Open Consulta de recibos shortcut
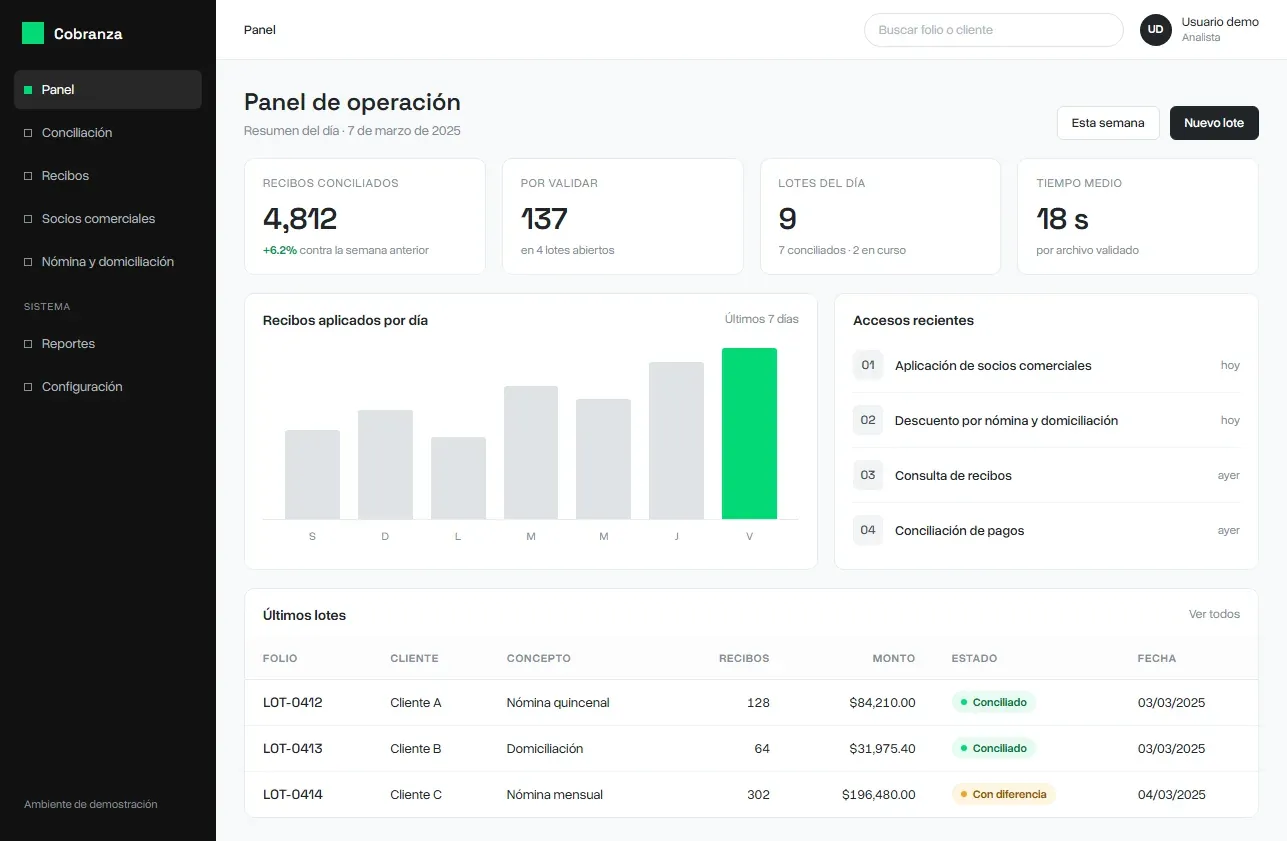The height and width of the screenshot is (841, 1287). pyautogui.click(x=1046, y=475)
